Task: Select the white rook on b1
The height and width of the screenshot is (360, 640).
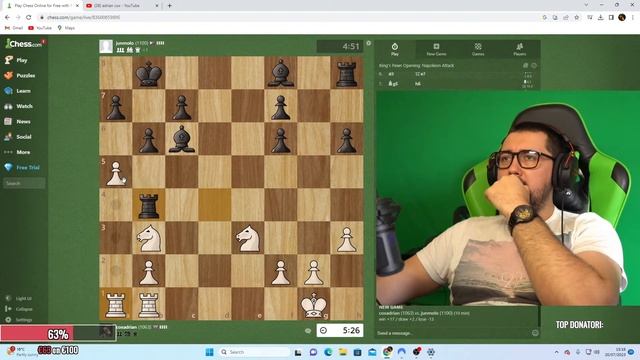Action: [x=149, y=304]
